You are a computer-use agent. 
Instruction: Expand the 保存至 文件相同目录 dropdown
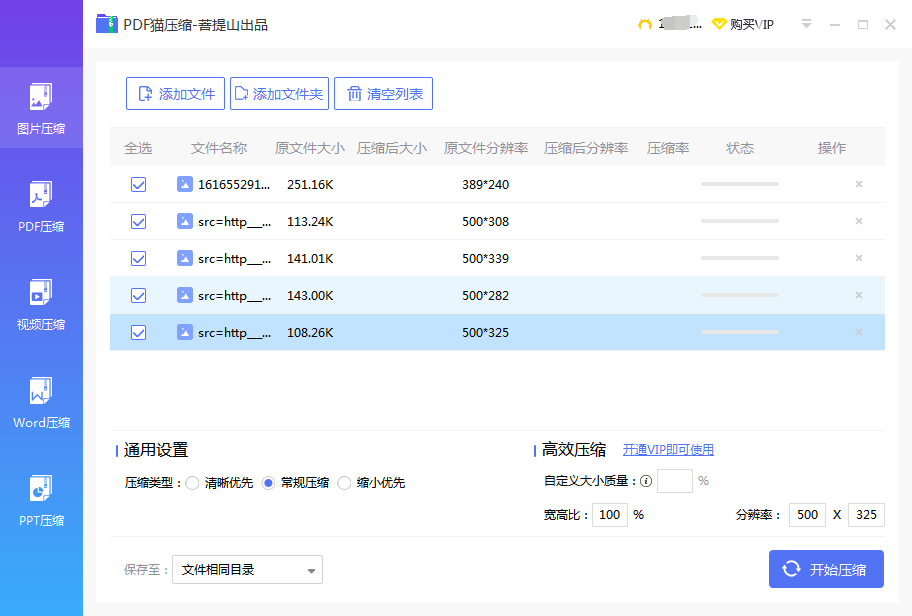point(247,569)
